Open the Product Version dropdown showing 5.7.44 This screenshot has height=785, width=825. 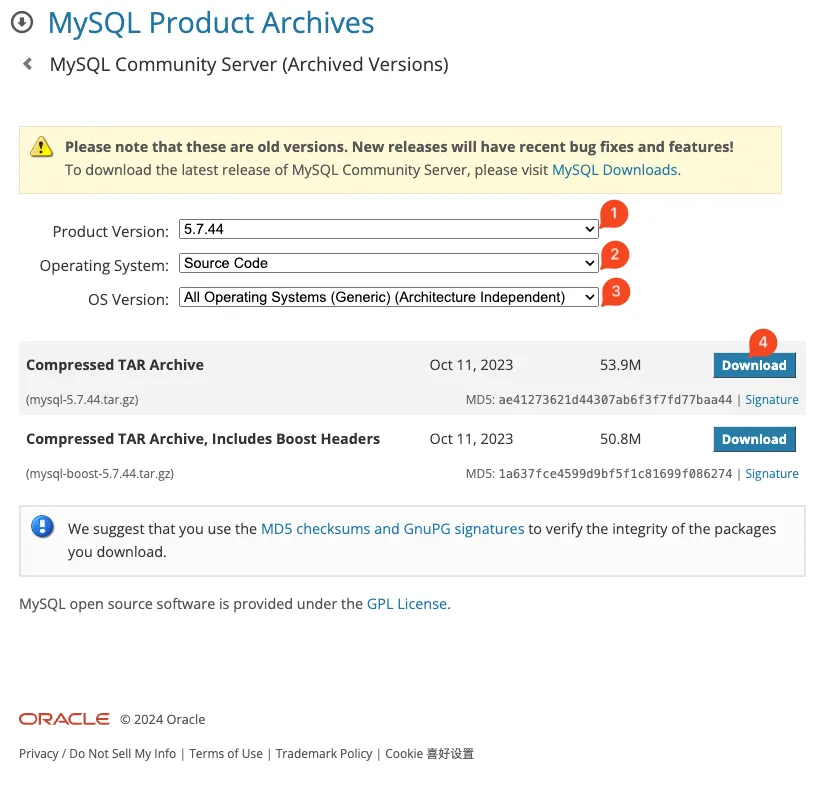click(388, 229)
